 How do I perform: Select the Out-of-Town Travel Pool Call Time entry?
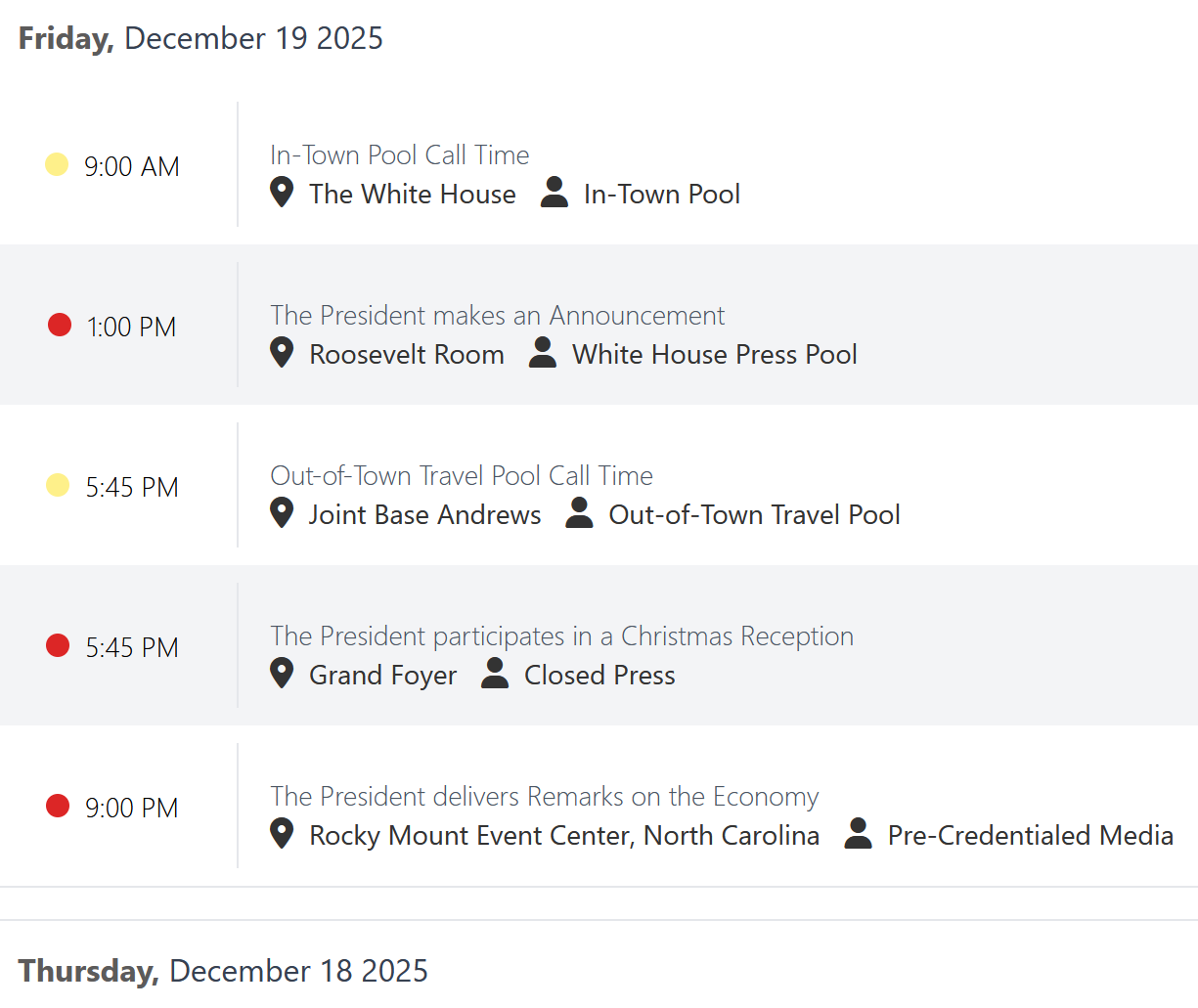point(461,476)
